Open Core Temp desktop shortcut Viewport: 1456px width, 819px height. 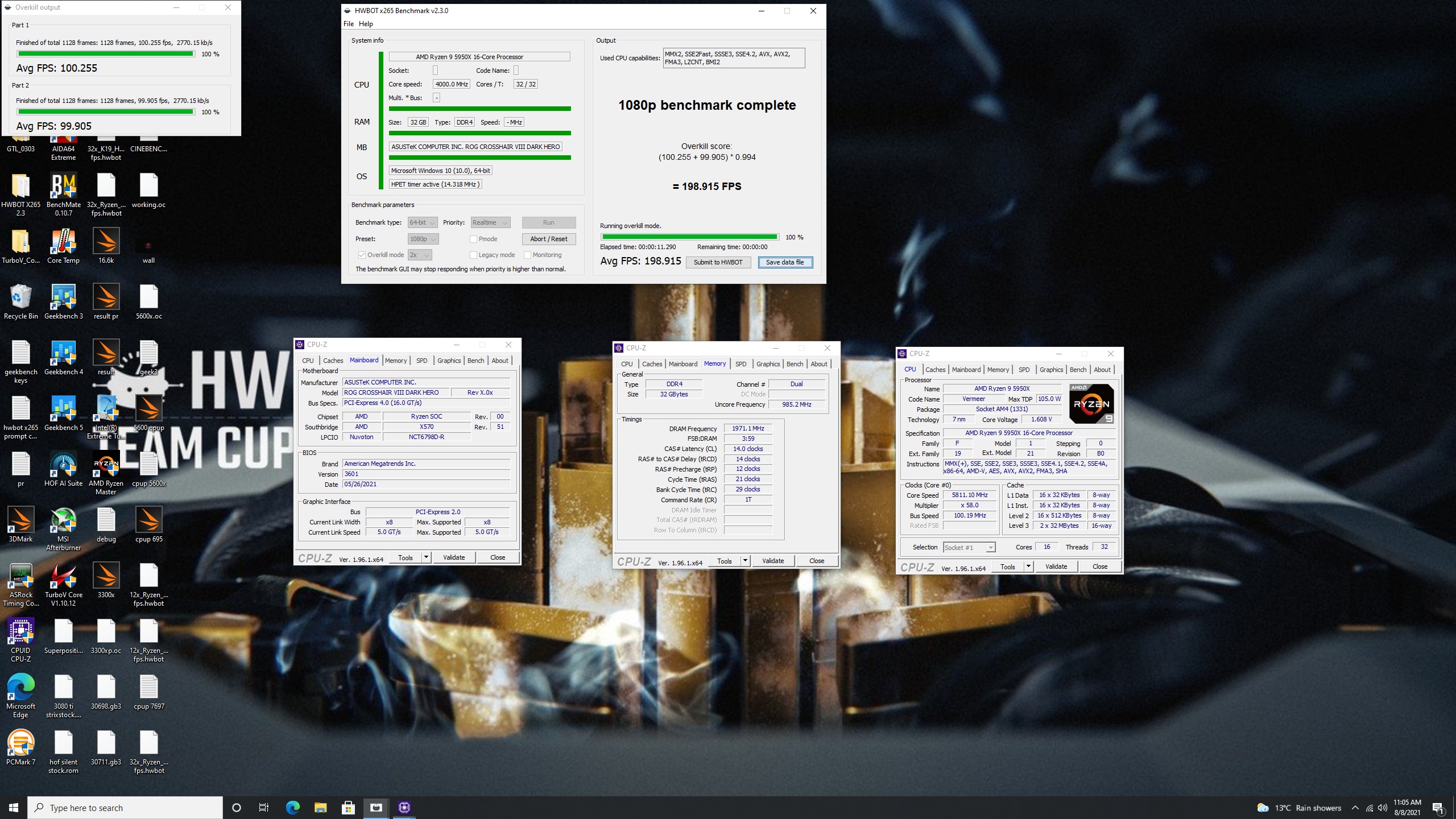63,246
